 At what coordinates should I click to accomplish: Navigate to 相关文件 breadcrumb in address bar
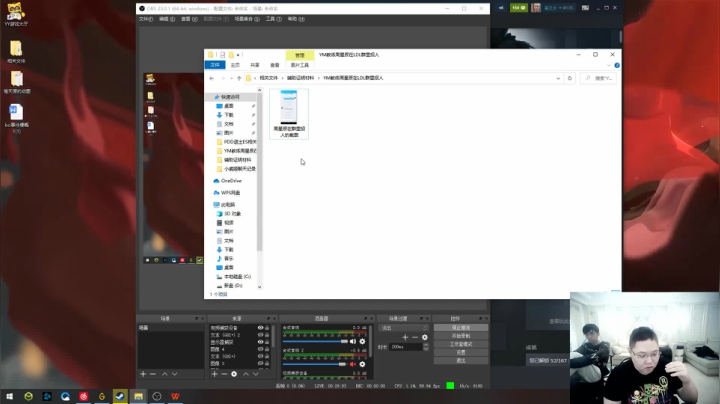point(269,78)
